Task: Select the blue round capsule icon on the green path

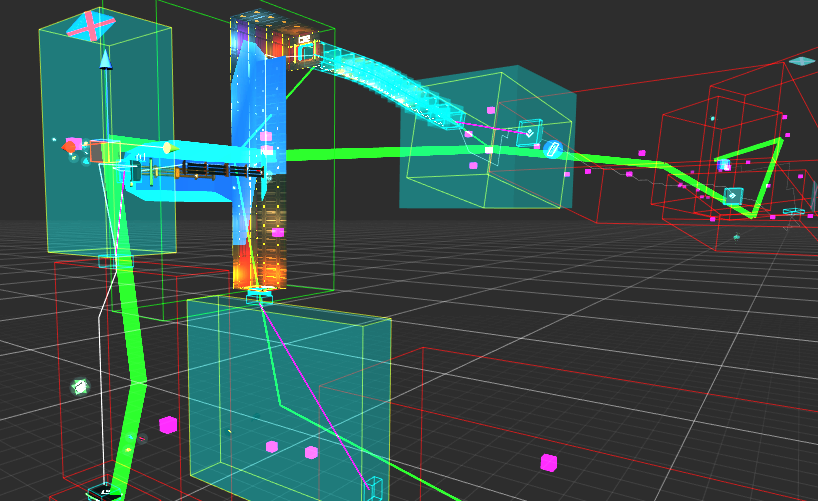Action: pyautogui.click(x=553, y=149)
